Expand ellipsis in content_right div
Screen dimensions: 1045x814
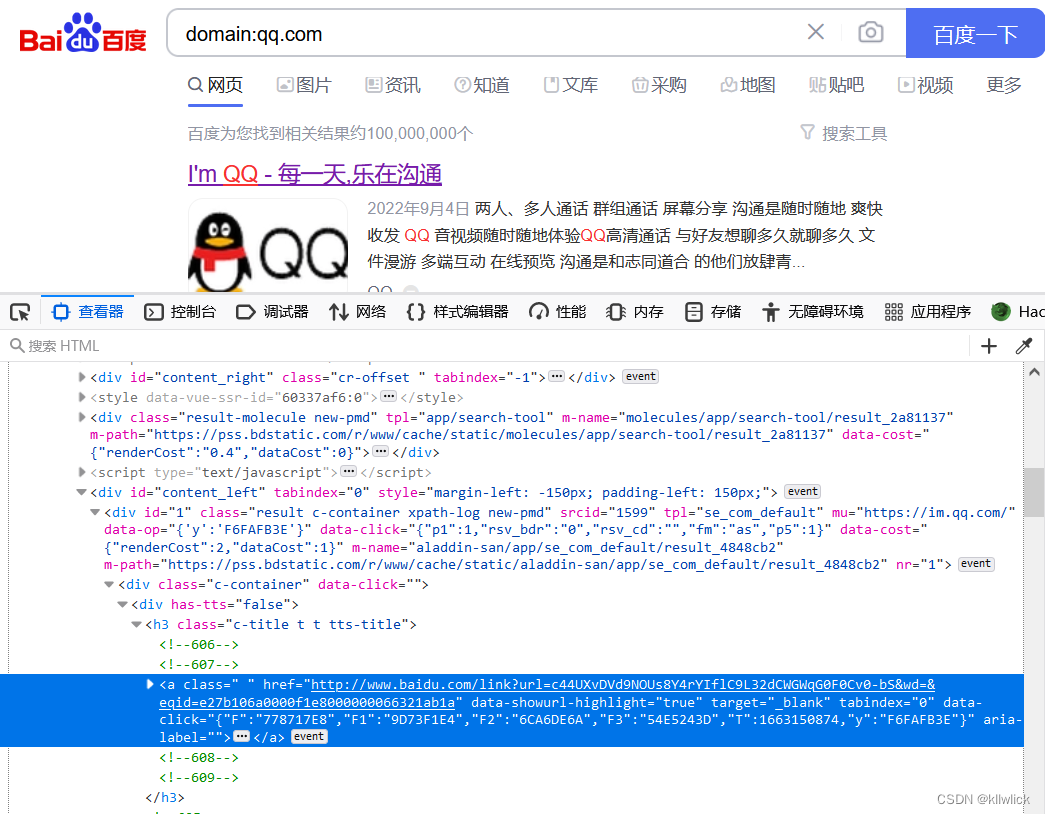click(x=557, y=377)
